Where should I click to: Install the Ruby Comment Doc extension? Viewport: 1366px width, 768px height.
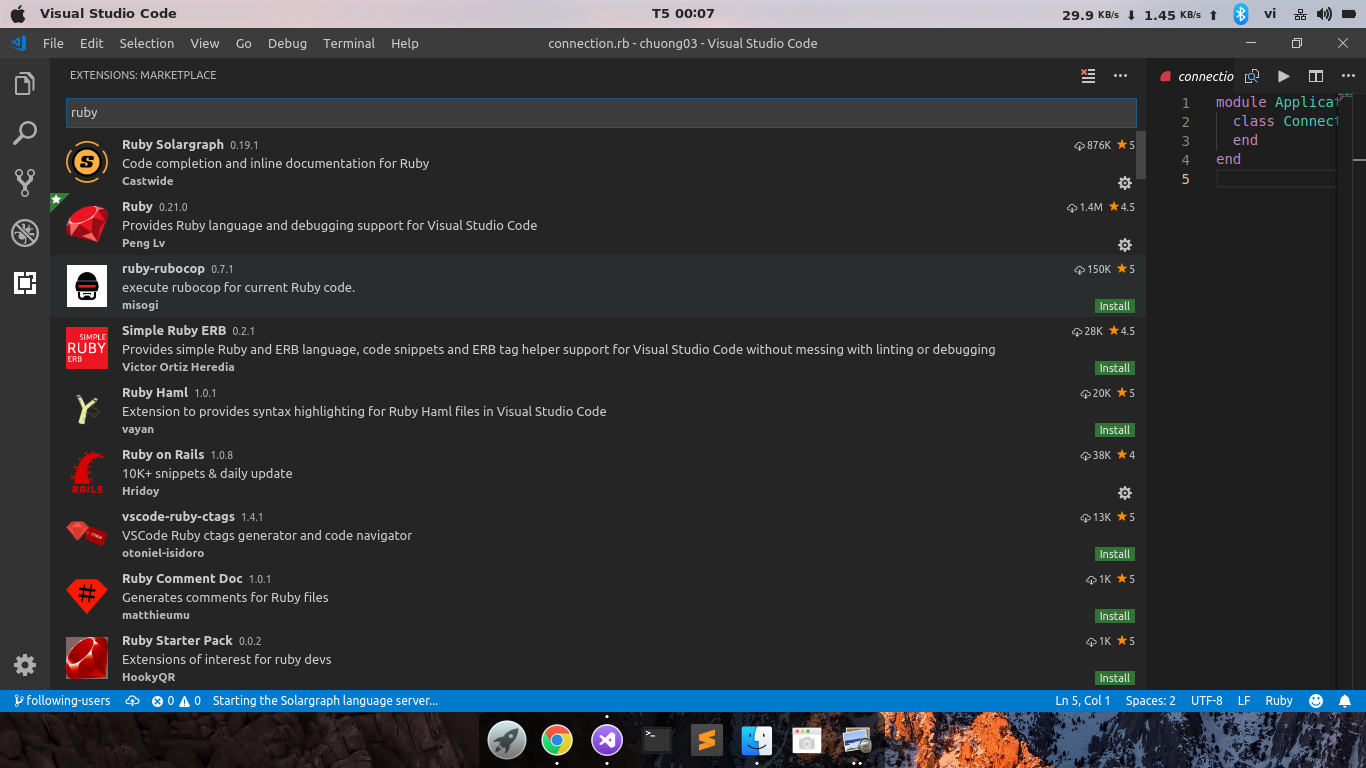[1115, 616]
